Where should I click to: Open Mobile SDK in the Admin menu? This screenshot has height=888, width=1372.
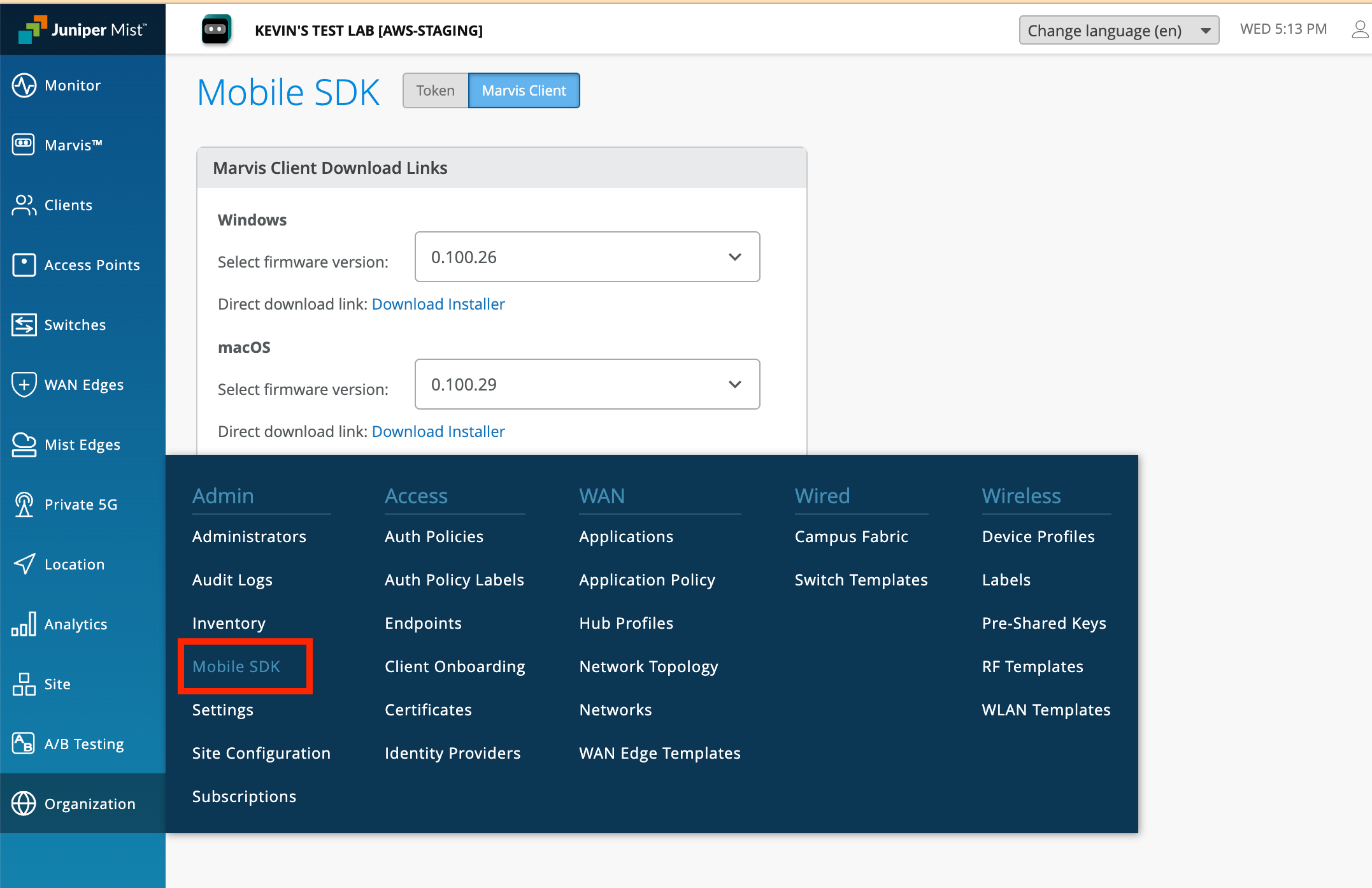pos(236,666)
